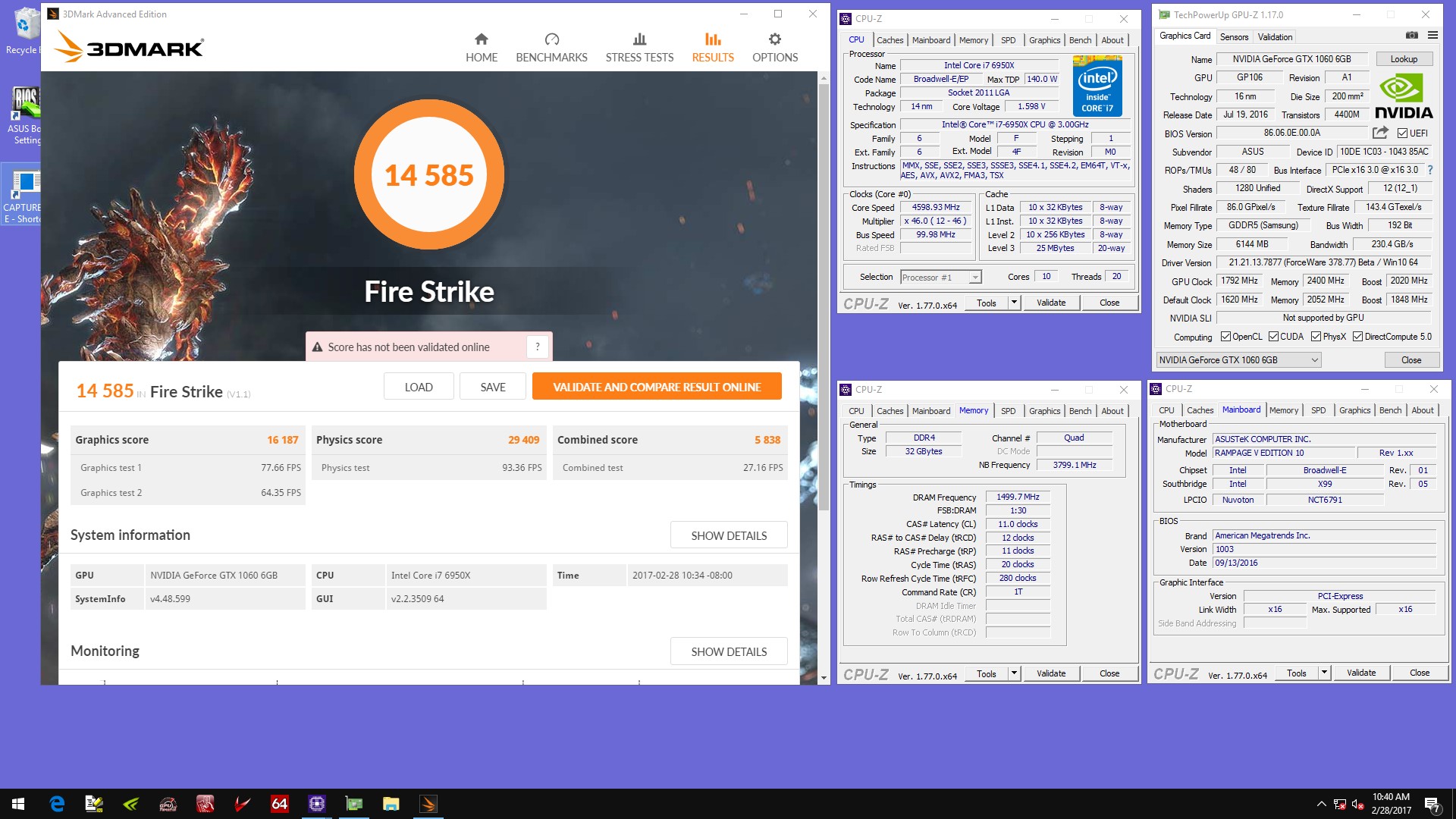Open the 3DMark Options gear
The width and height of the screenshot is (1456, 819).
tap(774, 48)
